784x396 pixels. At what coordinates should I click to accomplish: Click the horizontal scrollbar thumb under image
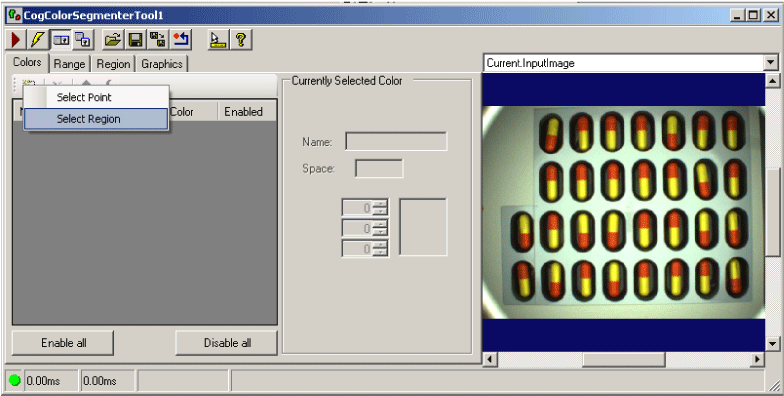point(624,359)
